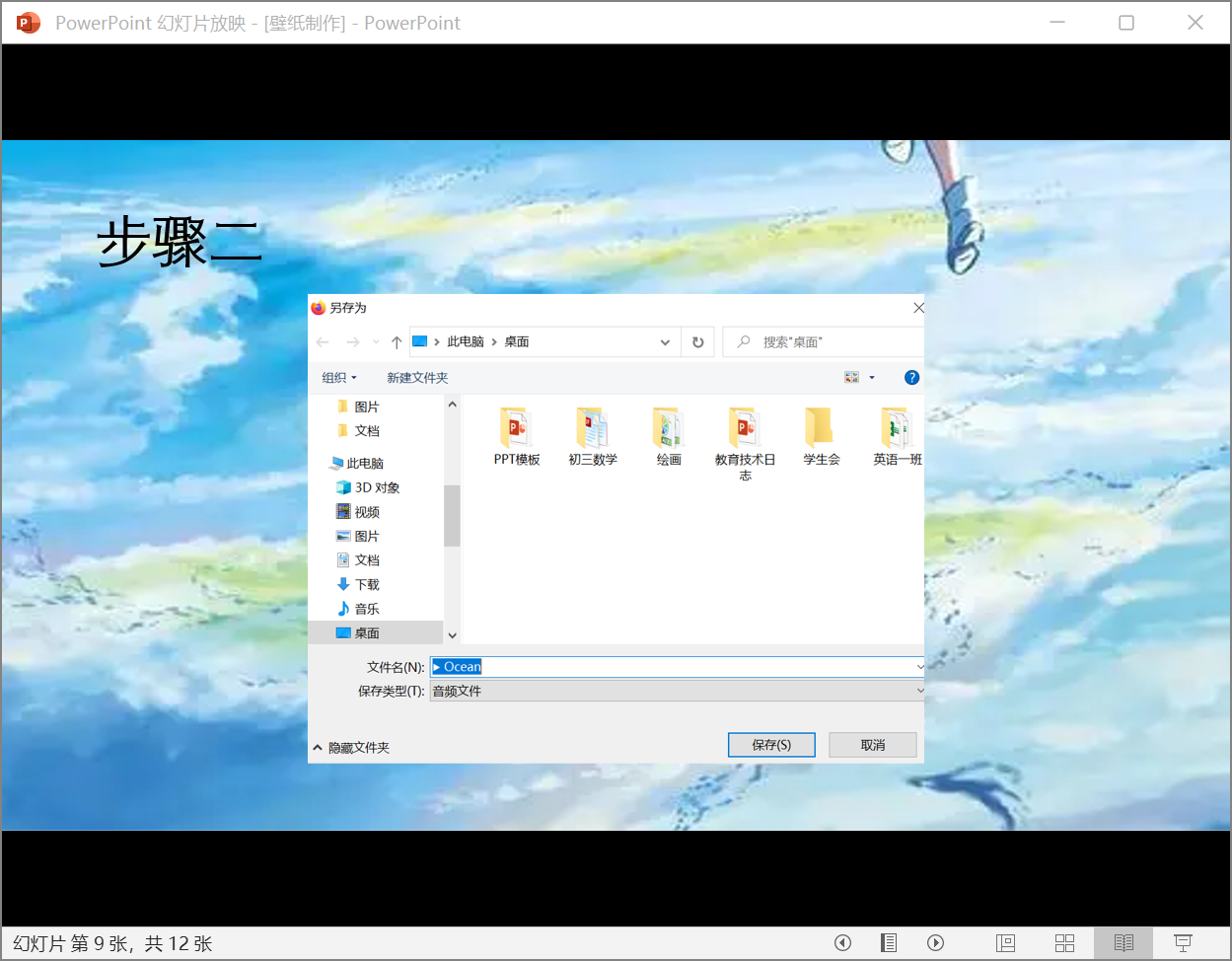Click 桌面 in the address breadcrumb

[517, 341]
